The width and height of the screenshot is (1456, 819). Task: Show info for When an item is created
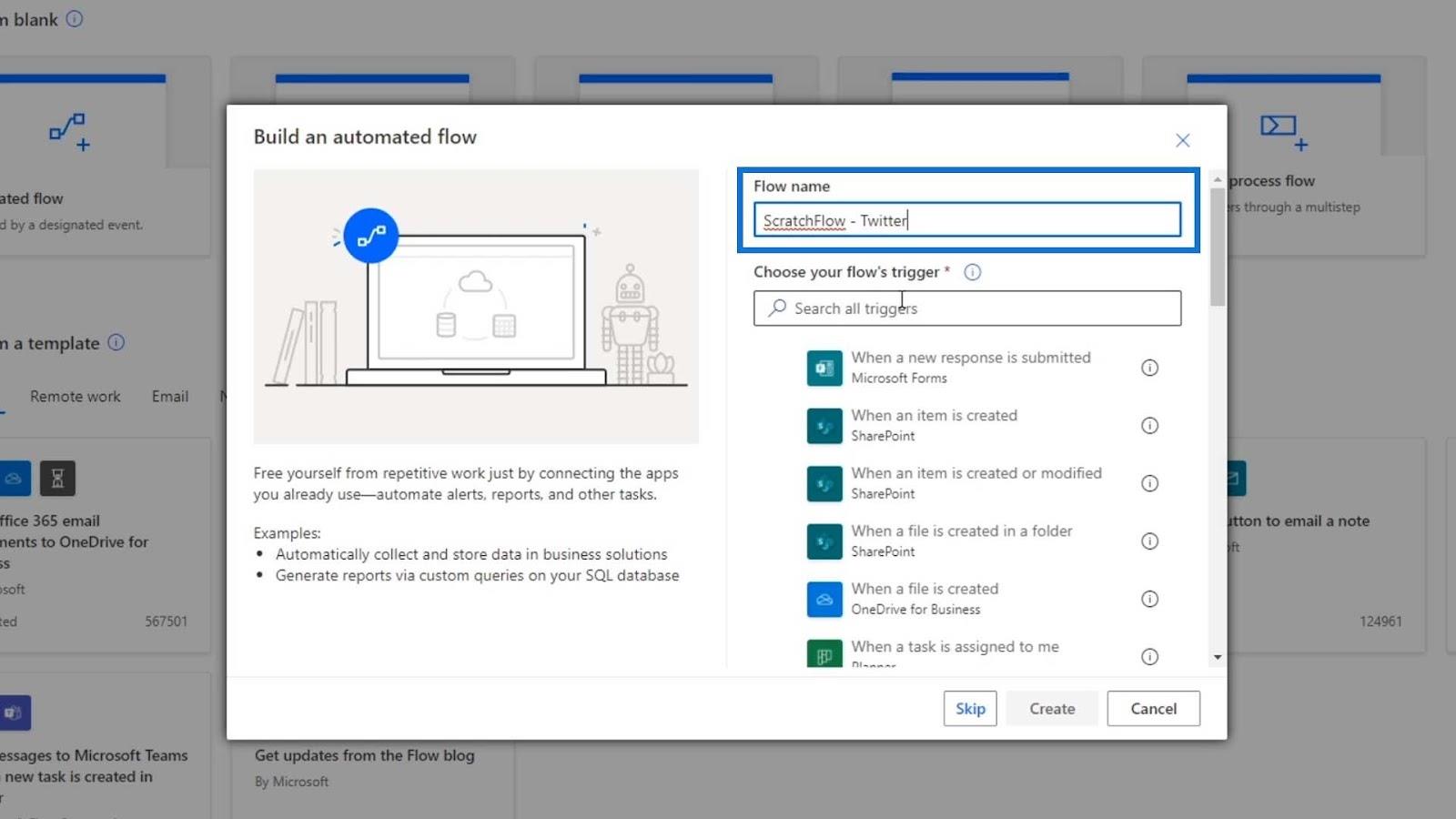point(1150,426)
